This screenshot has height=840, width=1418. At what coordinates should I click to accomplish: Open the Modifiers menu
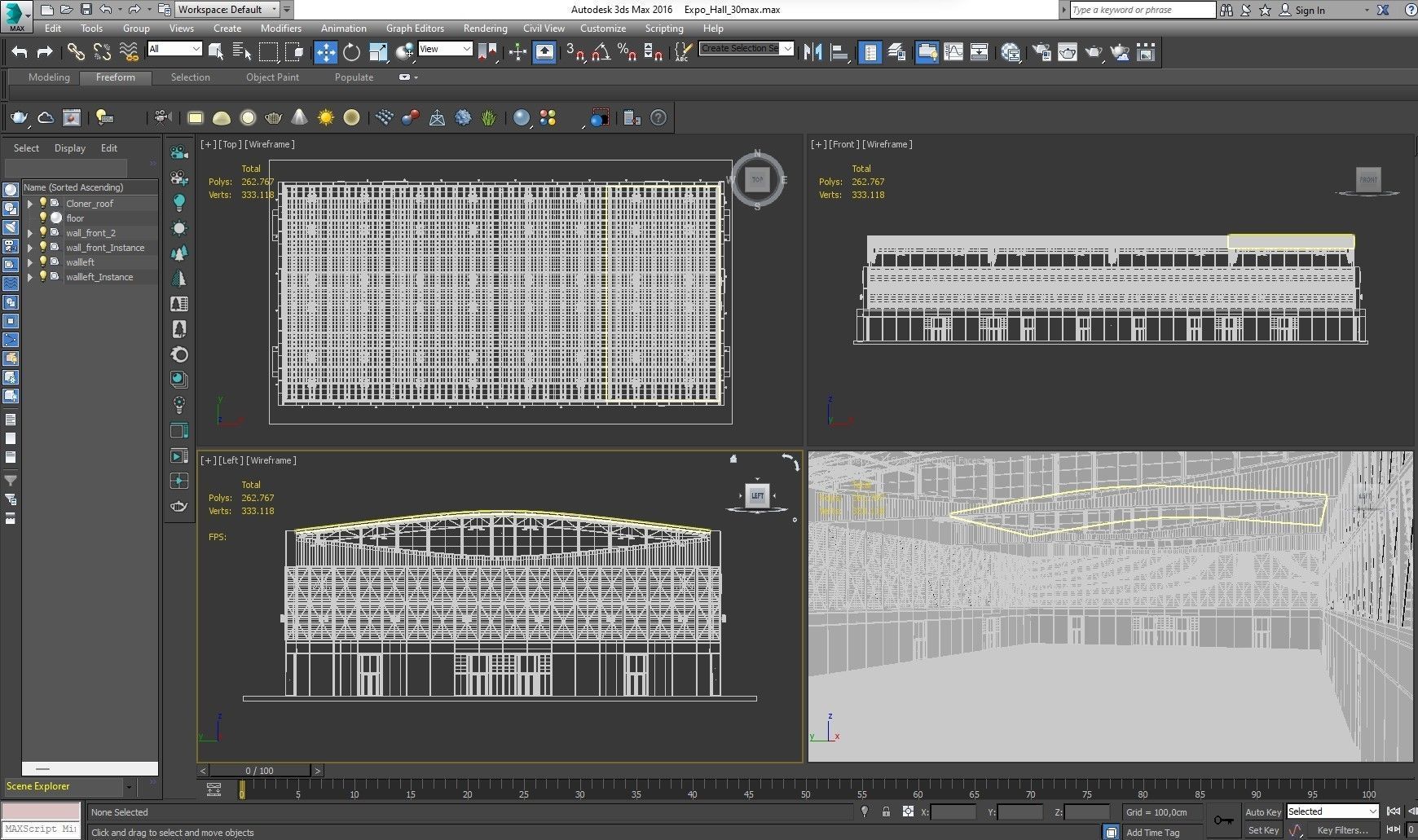click(x=281, y=28)
